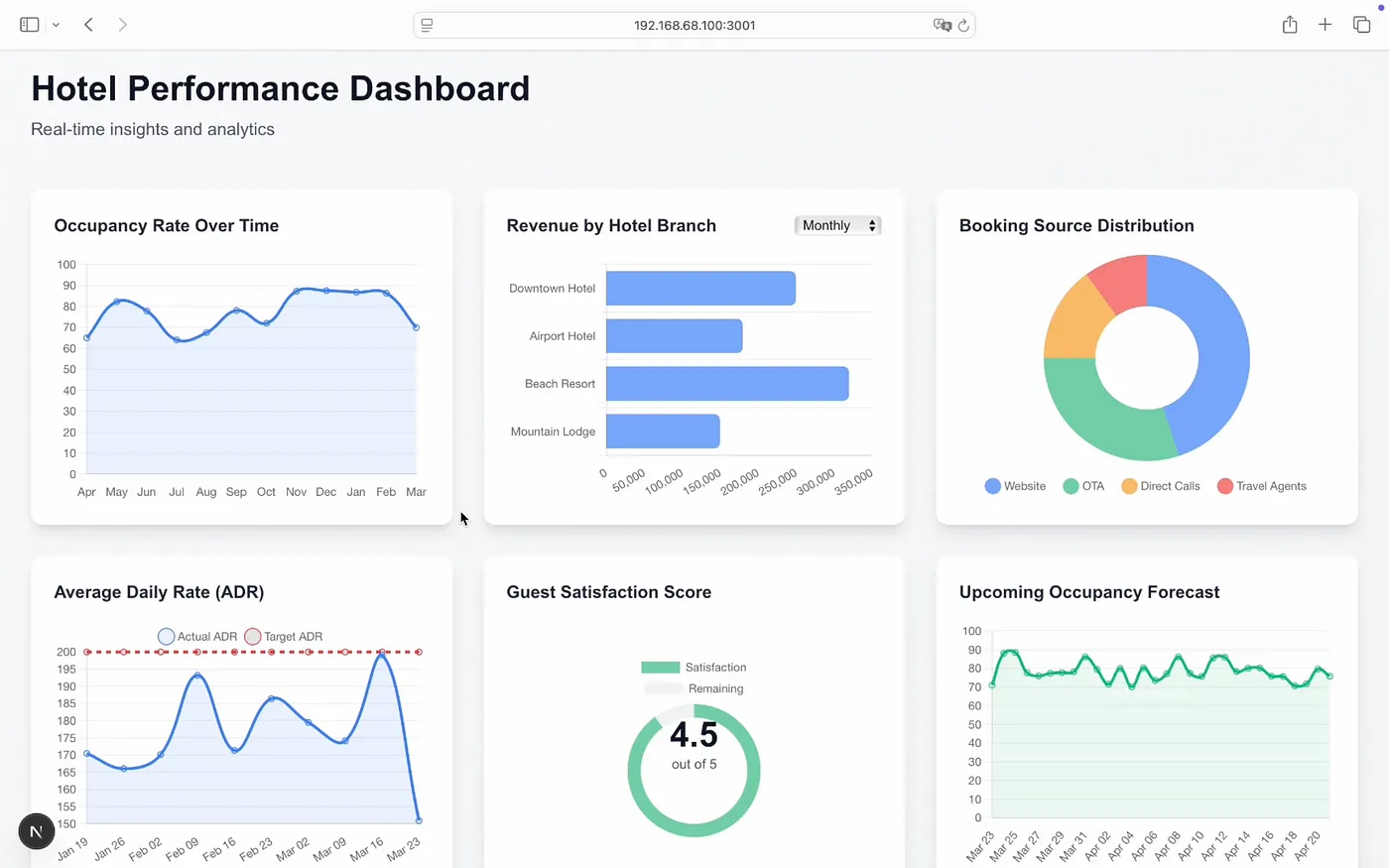Image resolution: width=1389 pixels, height=868 pixels.
Task: Click the translate icon in address bar
Action: 941,26
